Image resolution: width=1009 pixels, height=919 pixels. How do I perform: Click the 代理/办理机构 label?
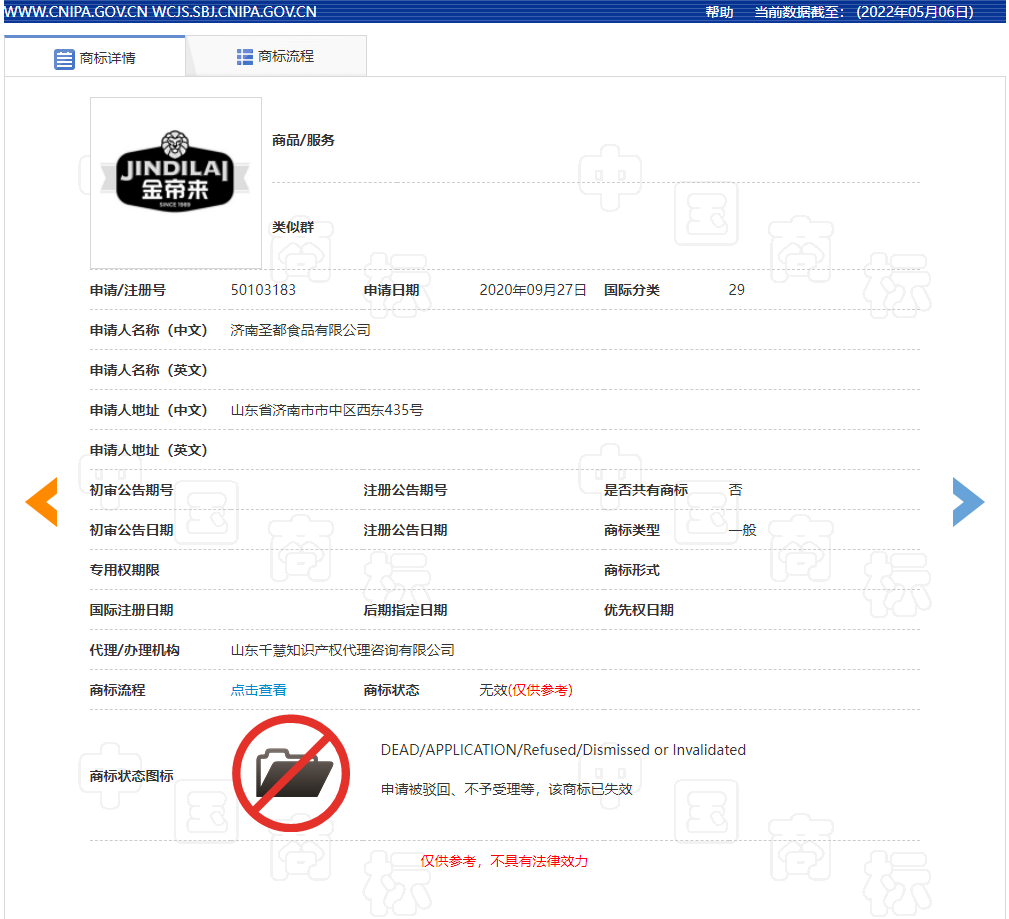pyautogui.click(x=134, y=651)
